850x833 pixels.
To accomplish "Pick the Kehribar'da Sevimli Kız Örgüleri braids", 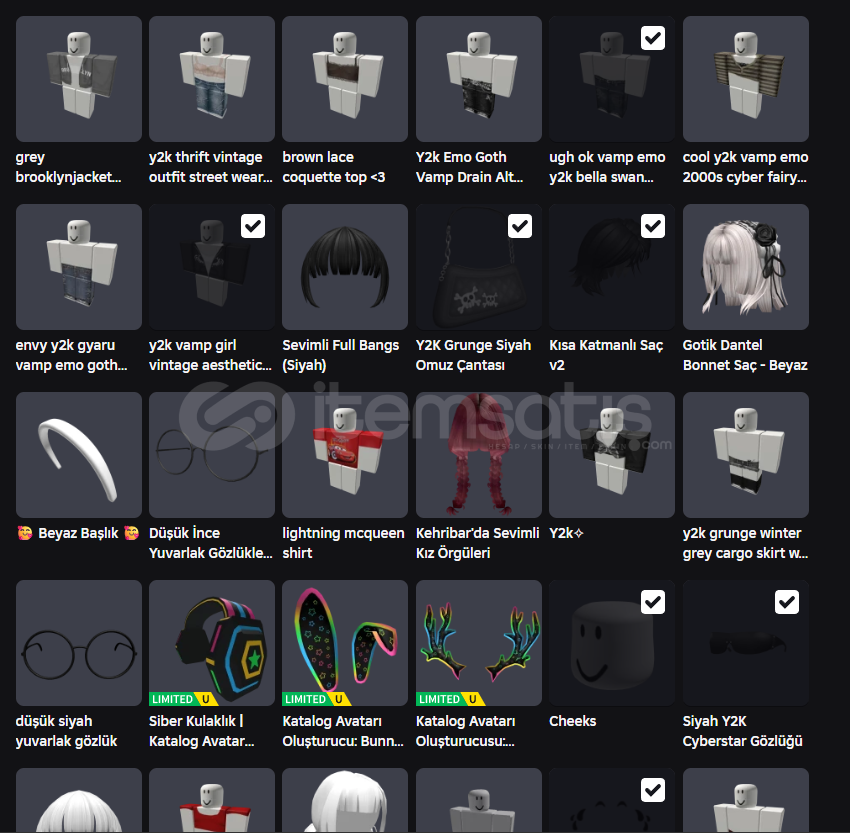I will (479, 455).
